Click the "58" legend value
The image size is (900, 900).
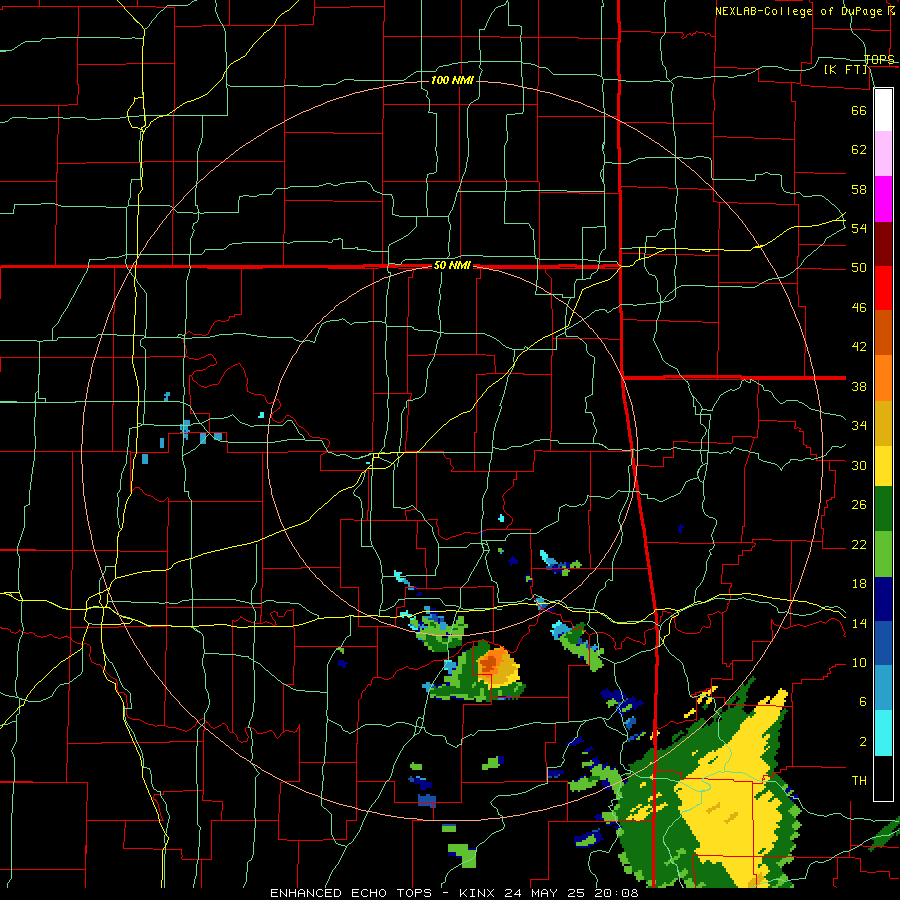click(x=859, y=189)
